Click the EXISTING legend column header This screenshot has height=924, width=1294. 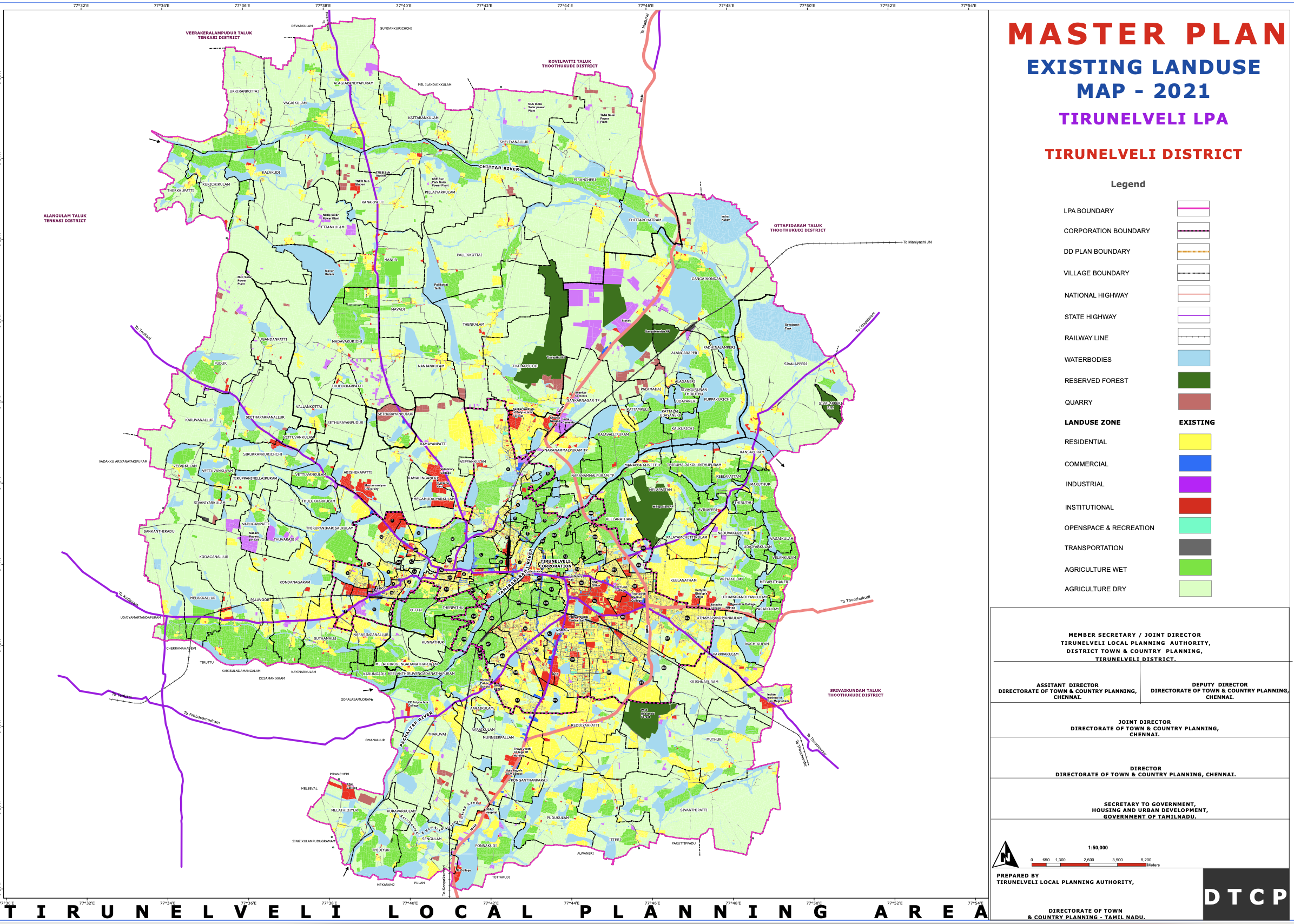point(1196,422)
